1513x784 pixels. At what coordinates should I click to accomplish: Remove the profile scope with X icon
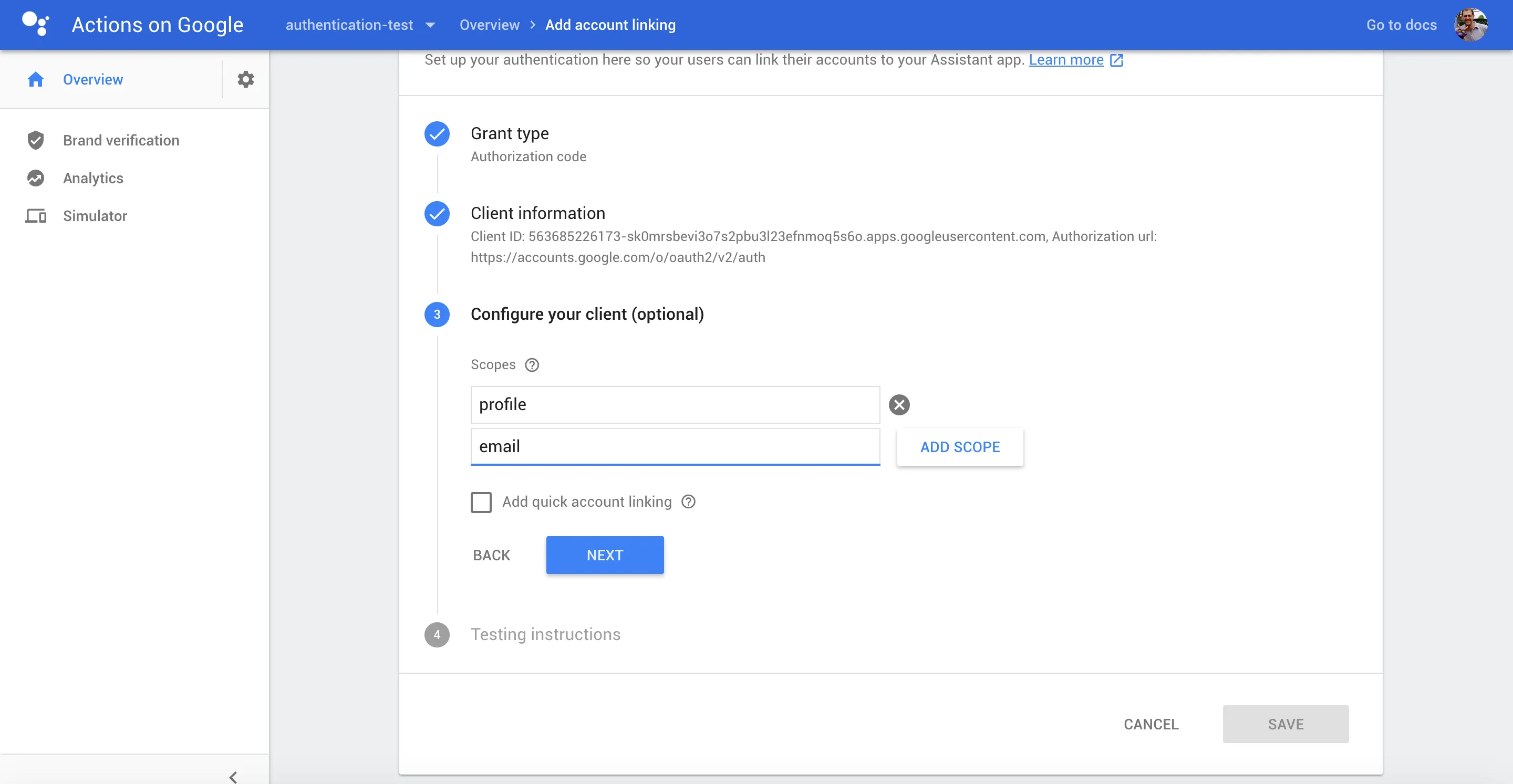(899, 405)
